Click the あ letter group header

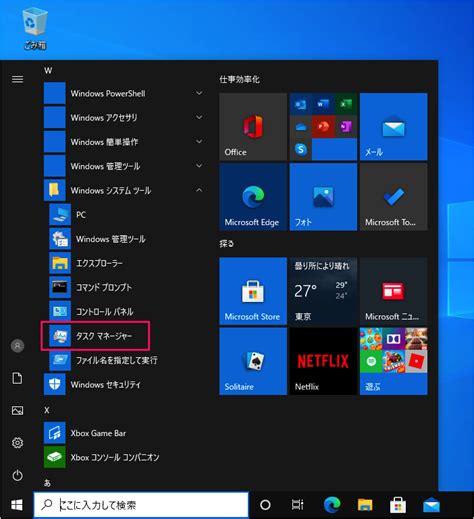click(48, 483)
